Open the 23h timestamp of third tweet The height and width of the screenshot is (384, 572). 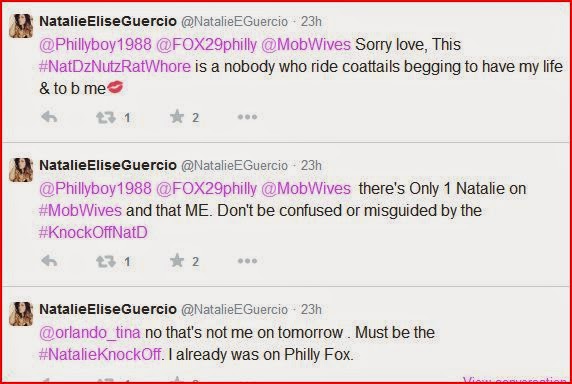[x=311, y=310]
